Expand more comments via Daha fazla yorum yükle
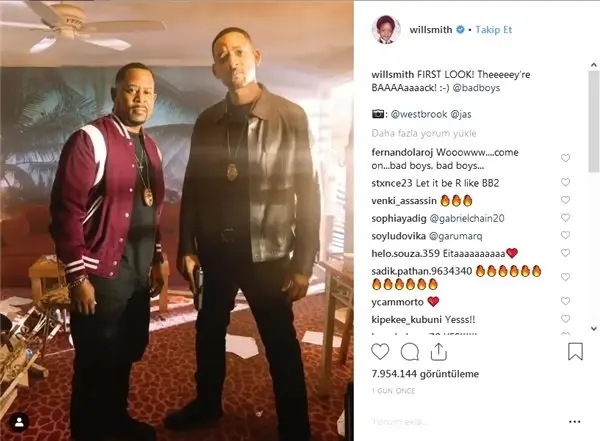The height and width of the screenshot is (441, 600). 424,133
